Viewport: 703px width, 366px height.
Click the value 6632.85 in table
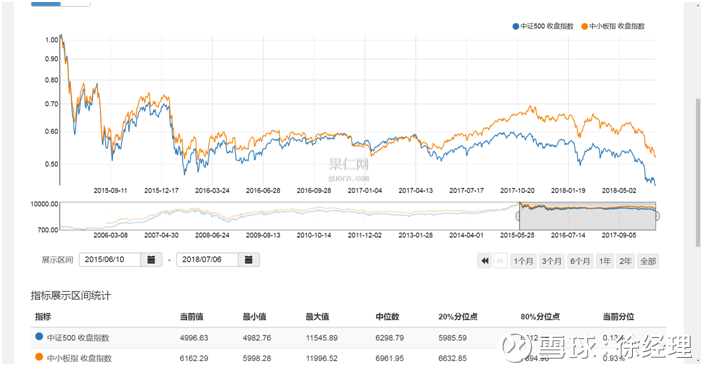452,358
